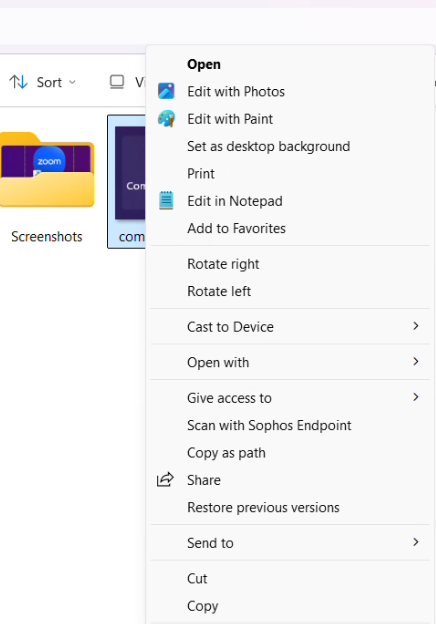Image resolution: width=436 pixels, height=624 pixels.
Task: Expand the Send to submenu
Action: (x=290, y=542)
